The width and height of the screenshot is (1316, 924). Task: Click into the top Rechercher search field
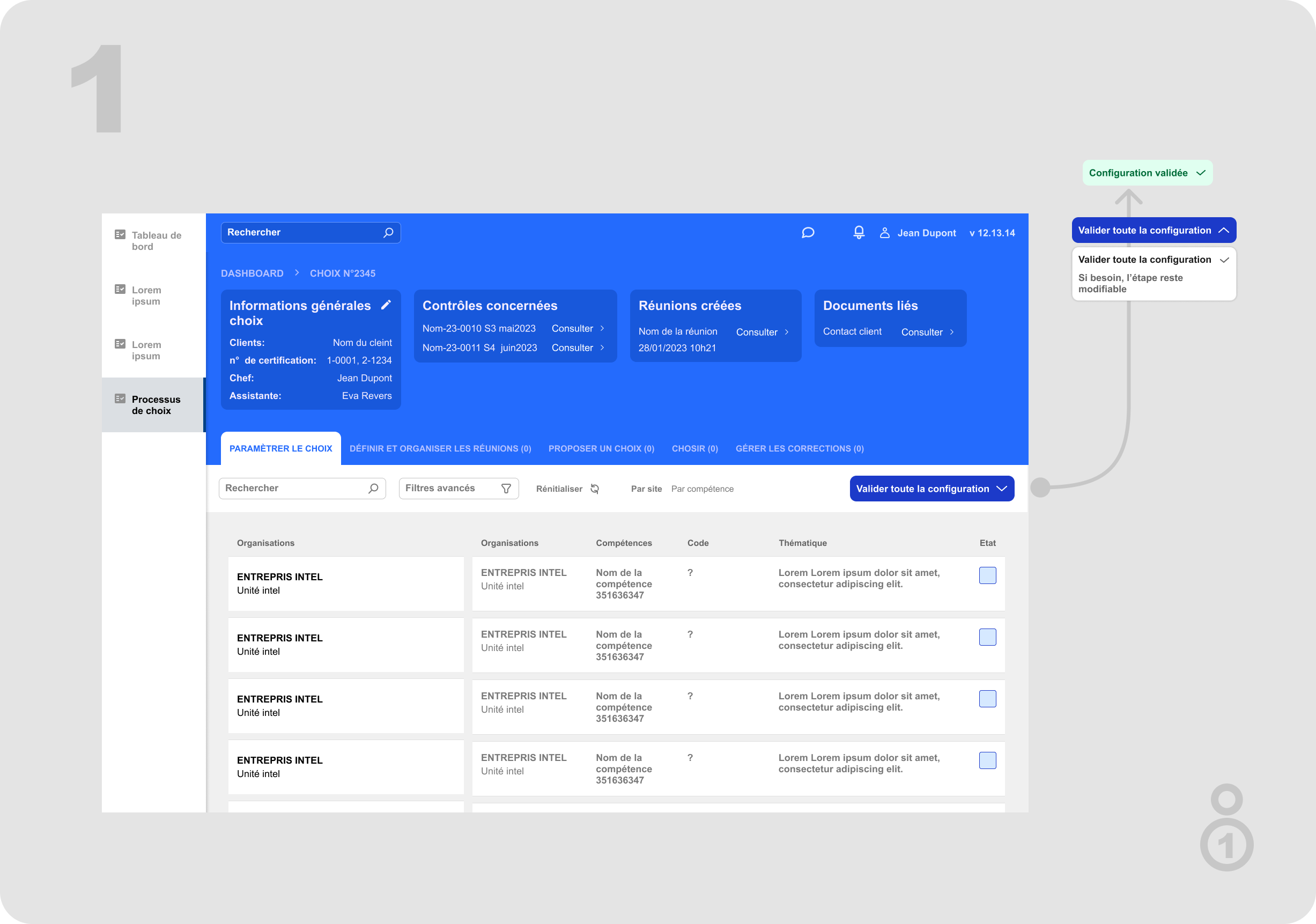coord(310,232)
